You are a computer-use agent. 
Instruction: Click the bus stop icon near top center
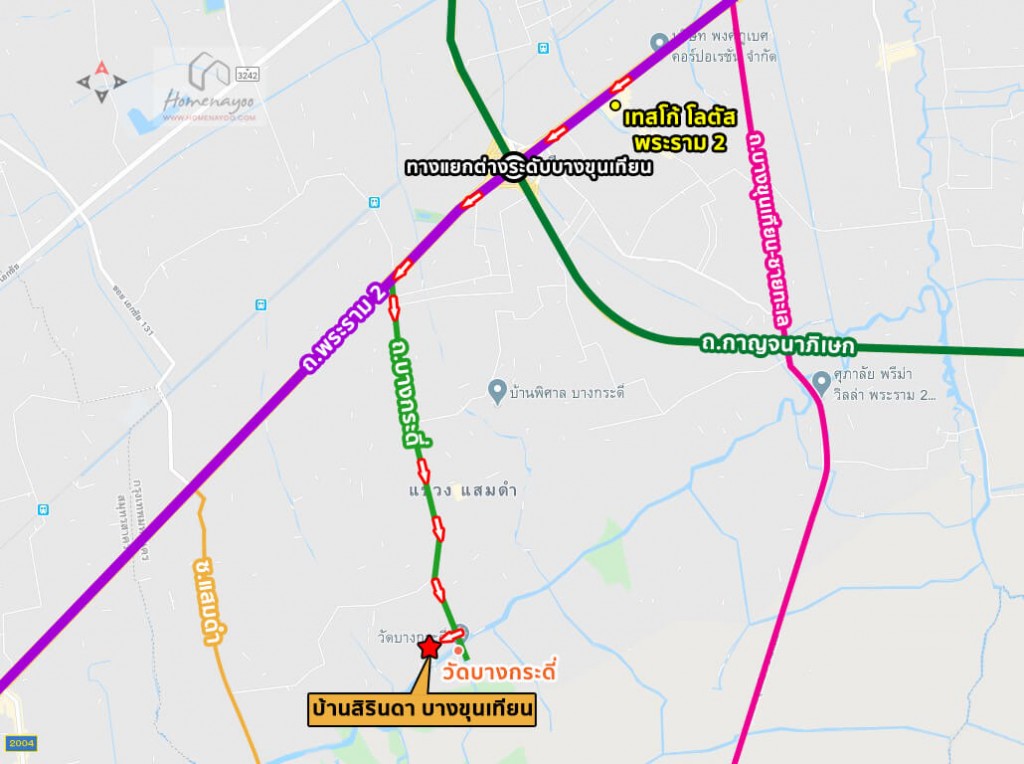(x=543, y=48)
